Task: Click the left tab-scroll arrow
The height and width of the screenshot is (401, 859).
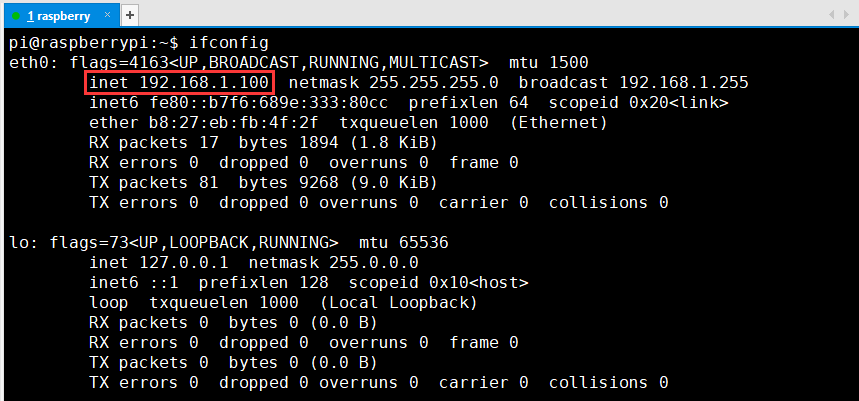Action: pos(832,15)
